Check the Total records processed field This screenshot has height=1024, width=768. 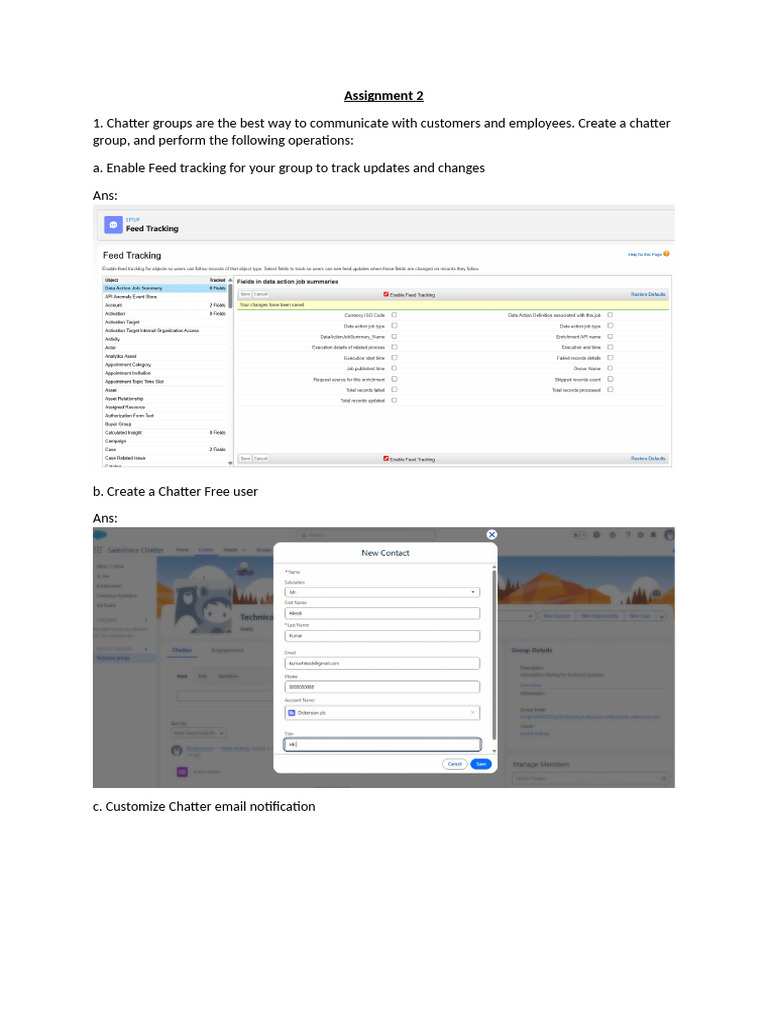611,390
